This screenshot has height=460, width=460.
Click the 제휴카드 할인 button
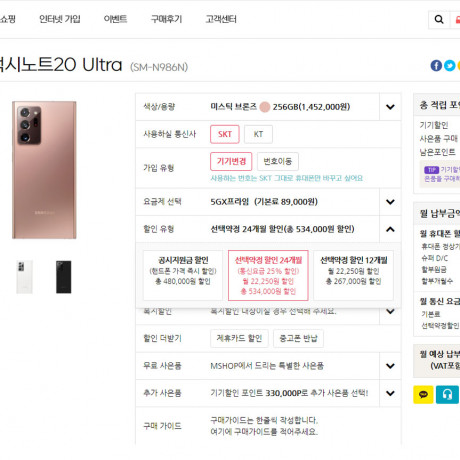click(x=239, y=338)
